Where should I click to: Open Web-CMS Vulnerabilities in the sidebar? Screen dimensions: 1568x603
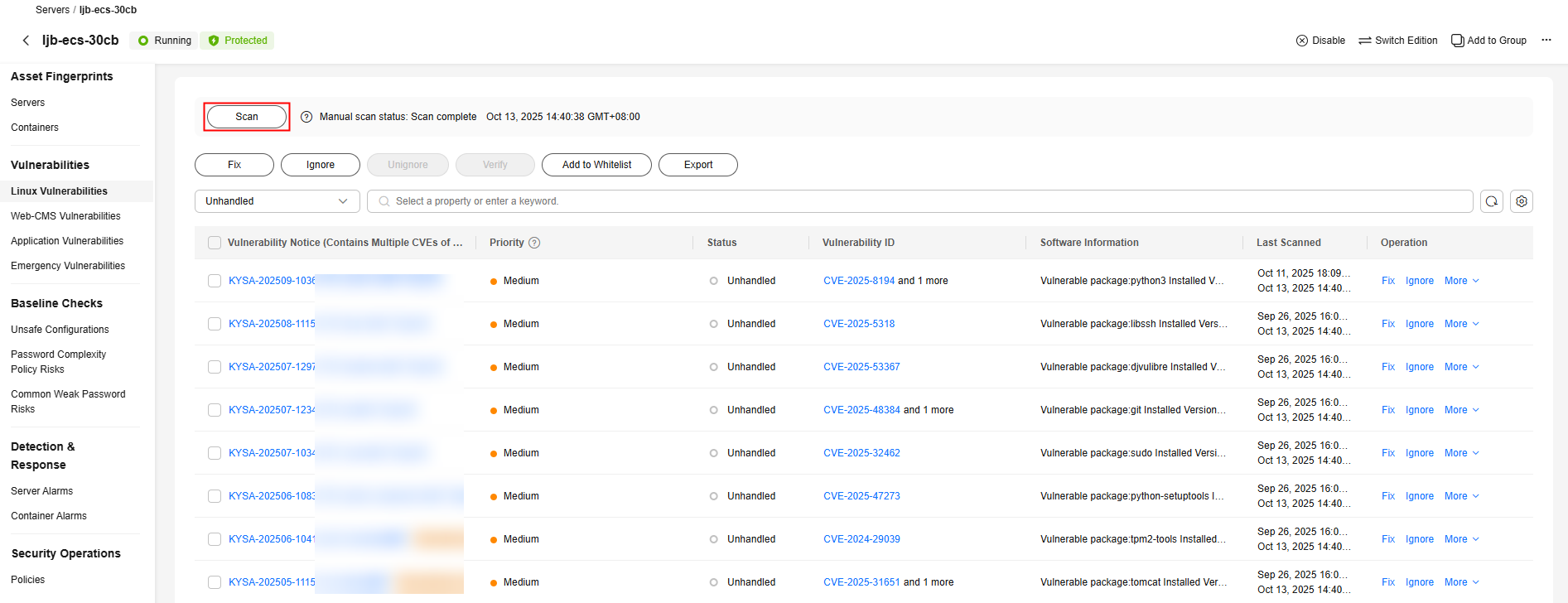[x=65, y=216]
